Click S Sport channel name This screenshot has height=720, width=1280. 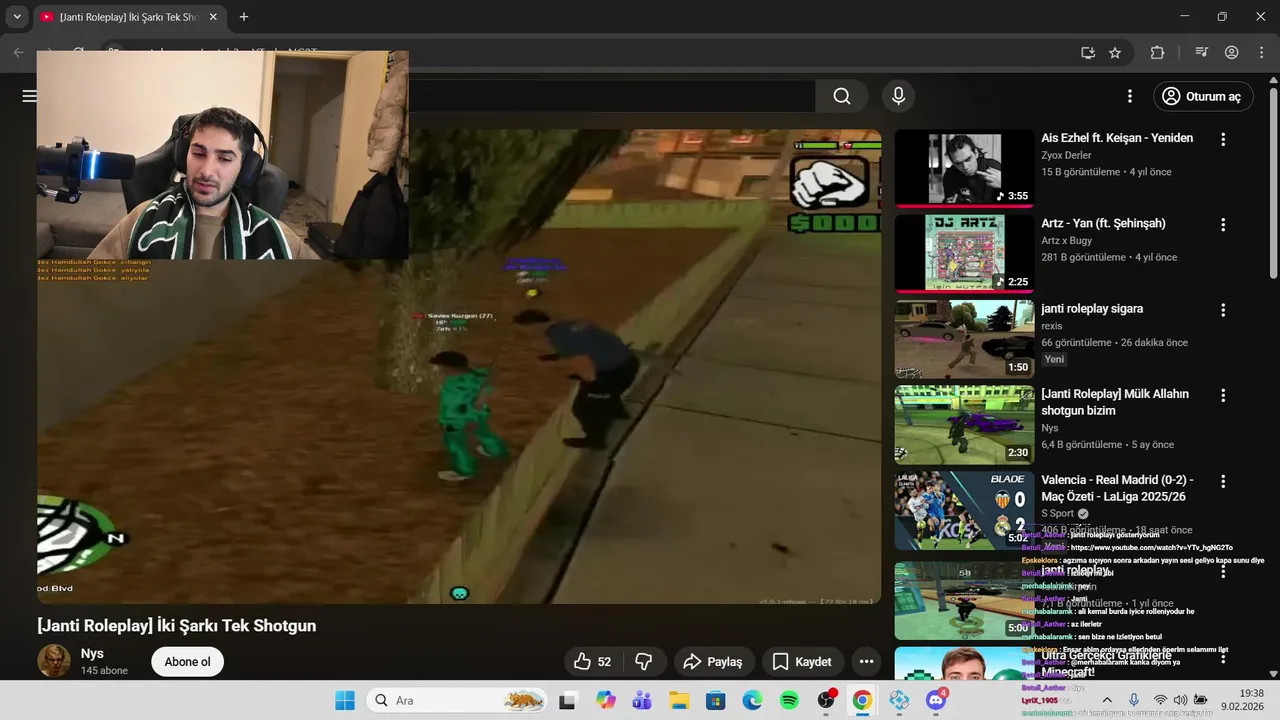(x=1057, y=513)
